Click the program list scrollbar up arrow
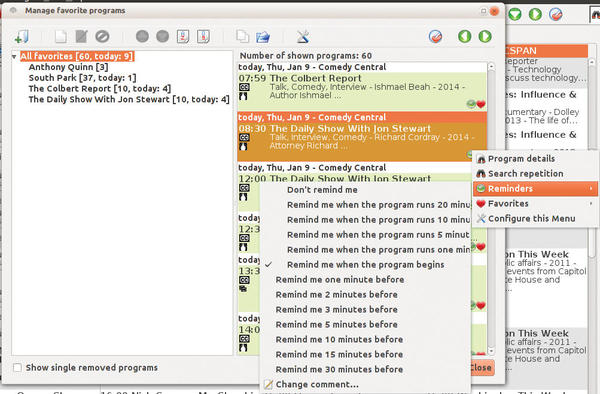600x394 pixels. [x=491, y=67]
